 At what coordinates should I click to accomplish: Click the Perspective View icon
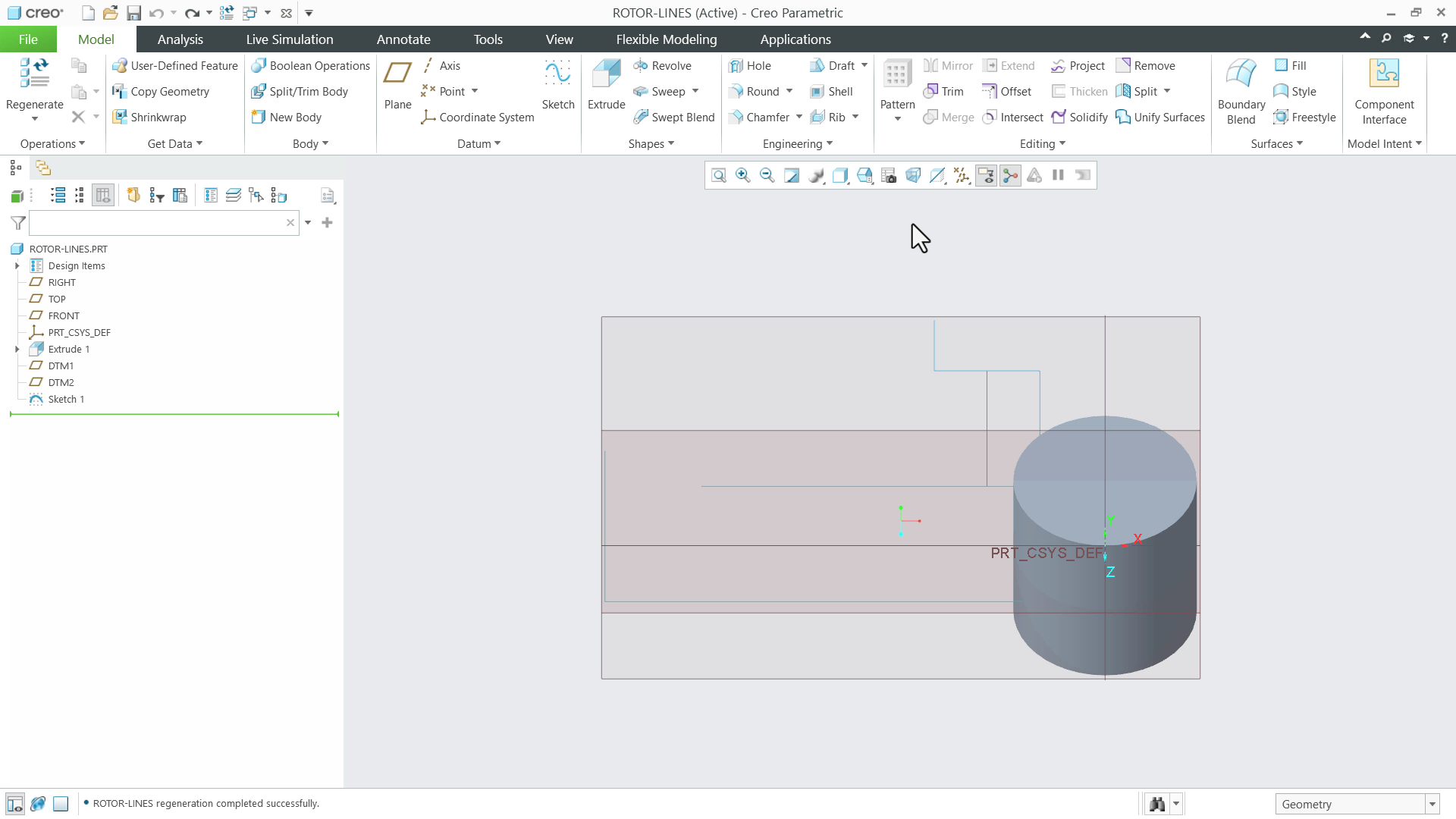coord(913,176)
